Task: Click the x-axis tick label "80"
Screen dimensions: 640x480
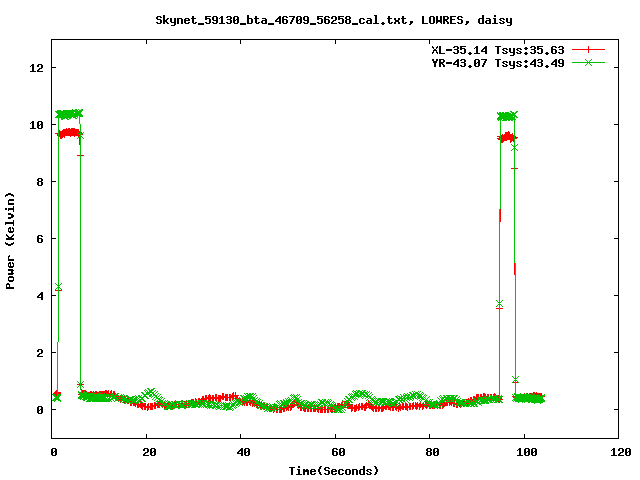Action: 432,452
